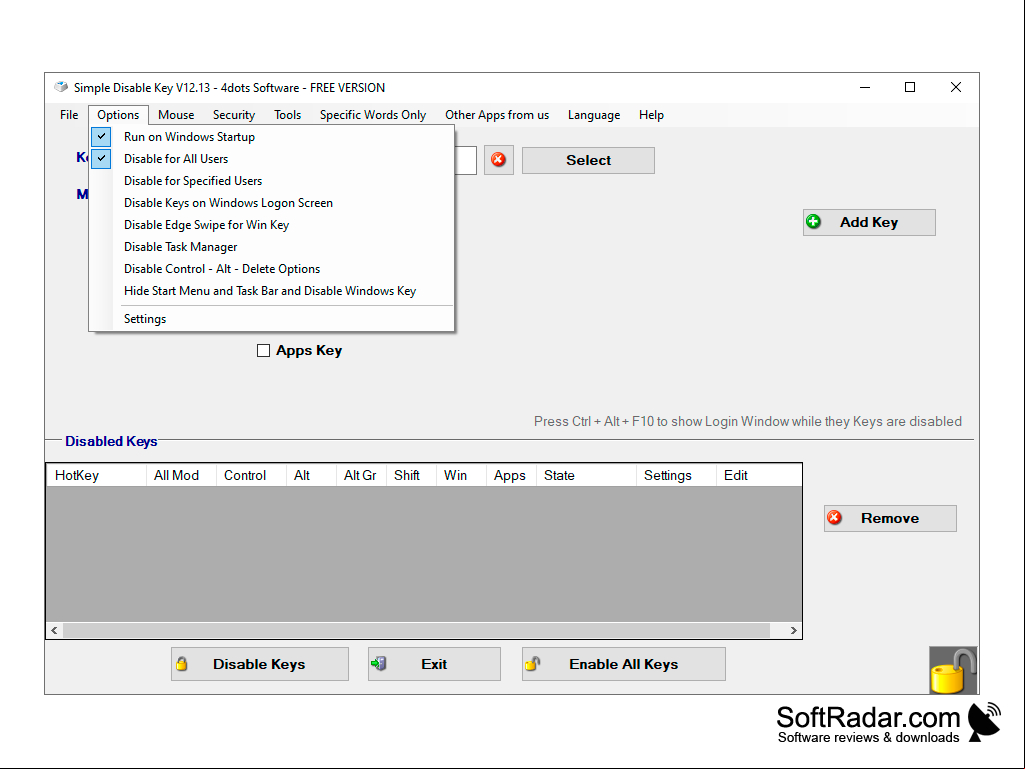Choose Disable Edge Swipe for Win Key
The width and height of the screenshot is (1025, 769).
tap(272, 225)
